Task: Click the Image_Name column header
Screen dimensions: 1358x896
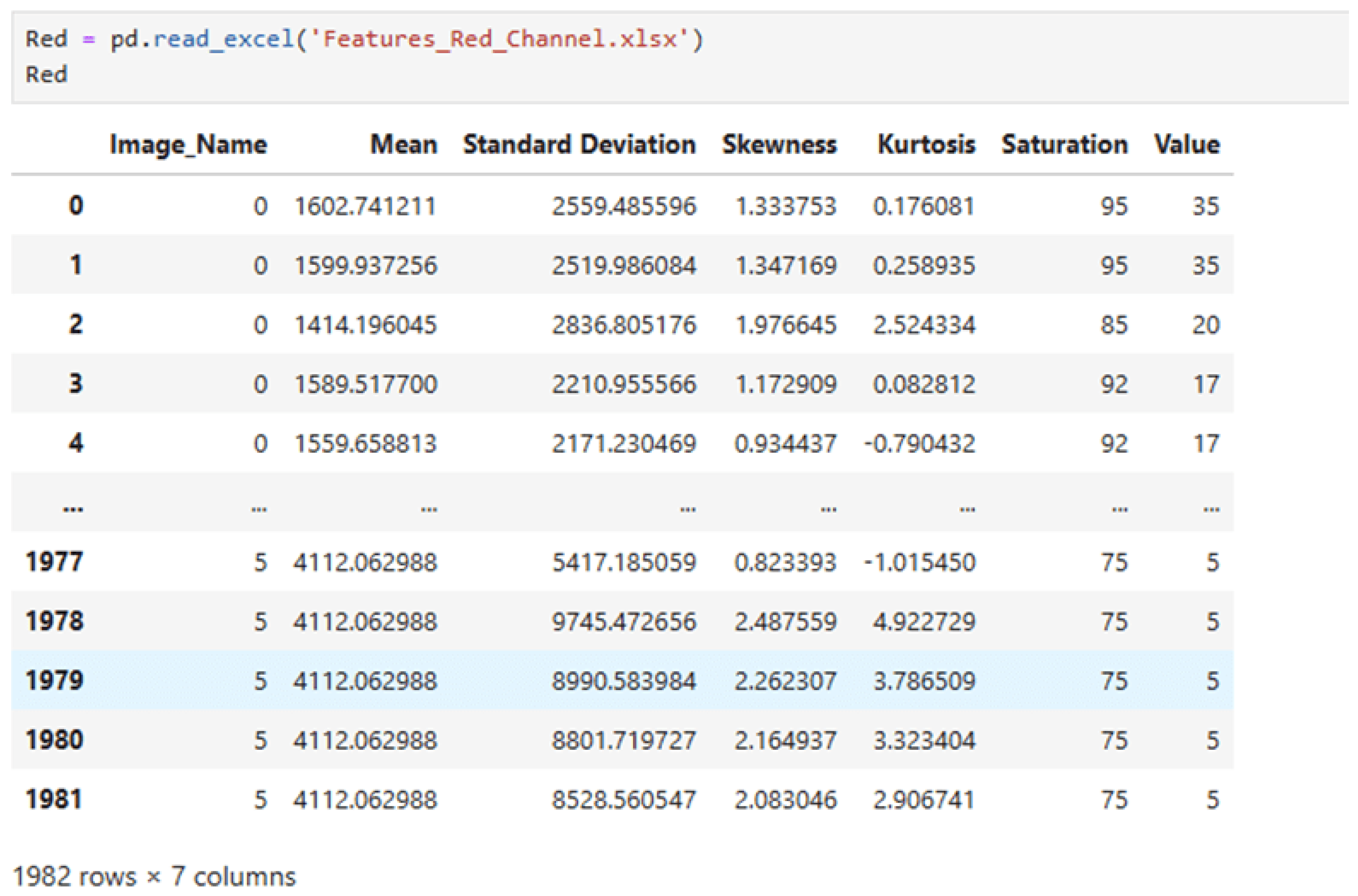Action: [x=188, y=145]
